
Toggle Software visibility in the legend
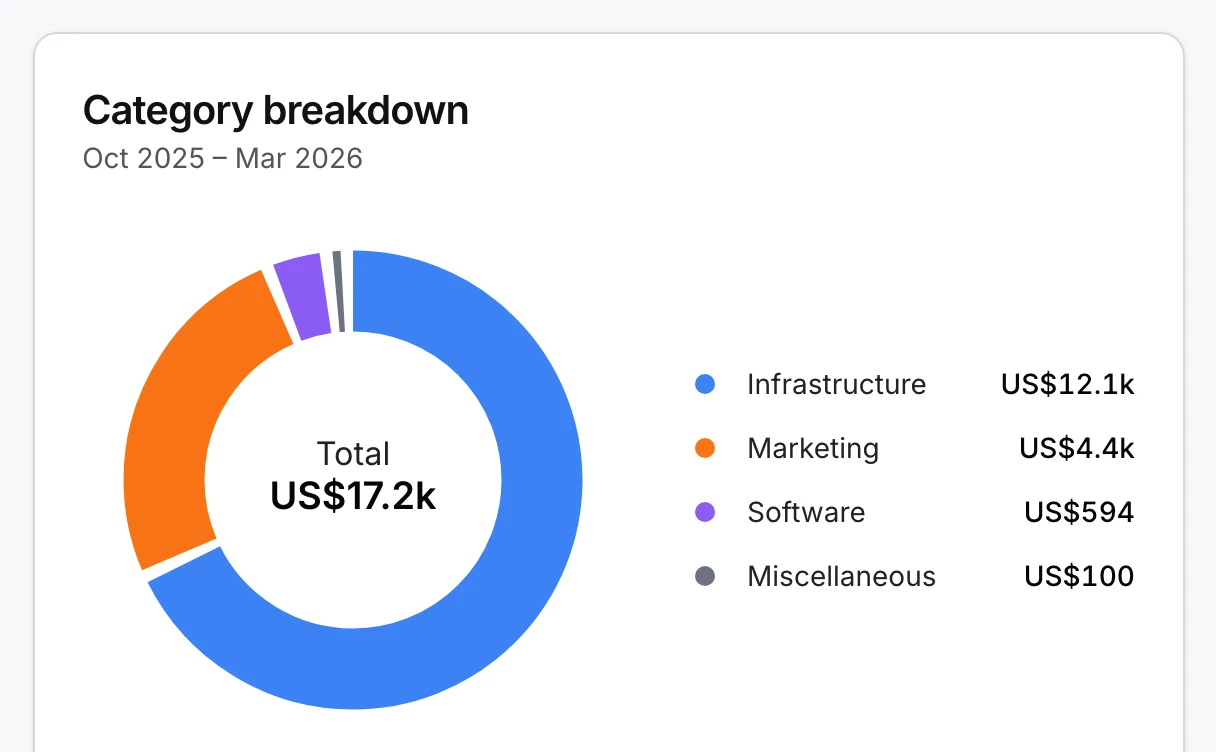pos(805,512)
